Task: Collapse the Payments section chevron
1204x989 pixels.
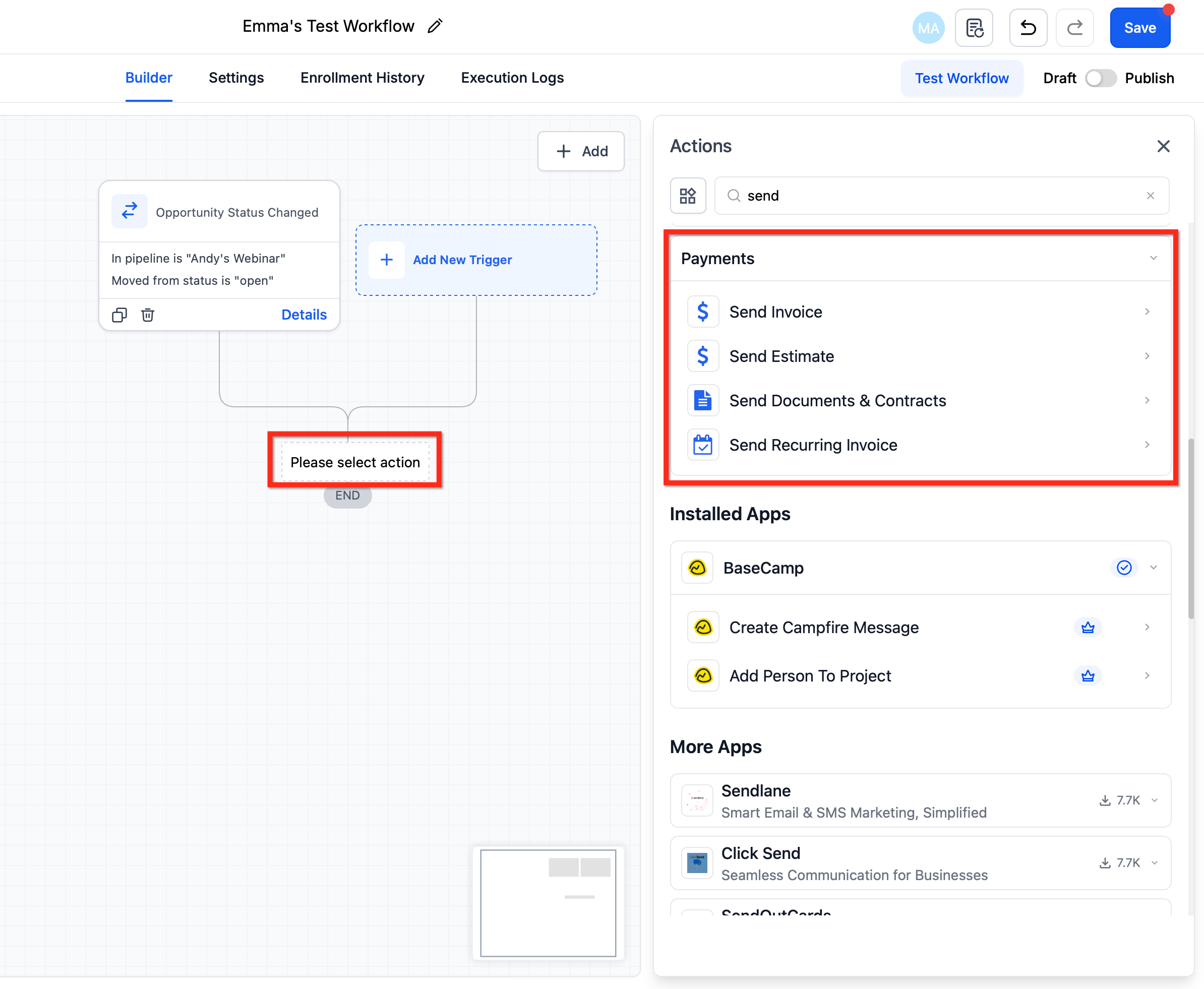Action: point(1153,259)
